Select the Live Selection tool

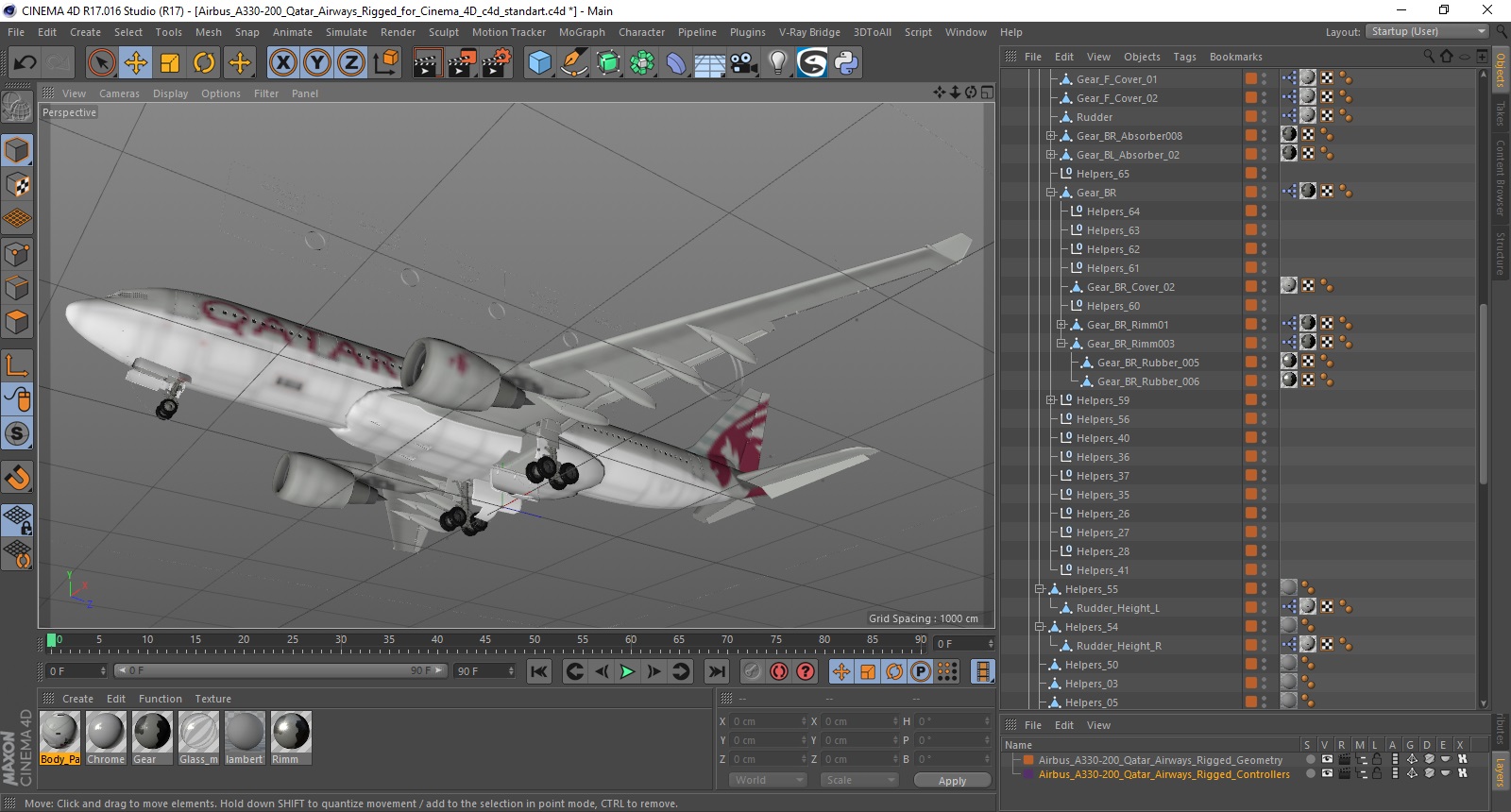pos(101,63)
